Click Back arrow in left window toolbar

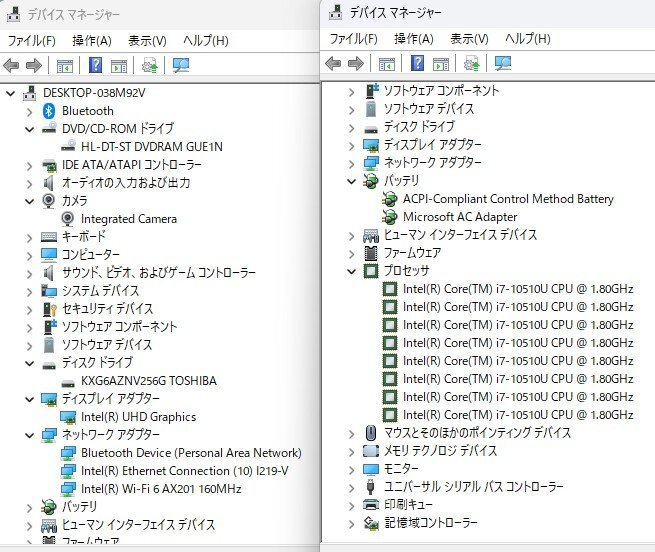click(x=11, y=65)
